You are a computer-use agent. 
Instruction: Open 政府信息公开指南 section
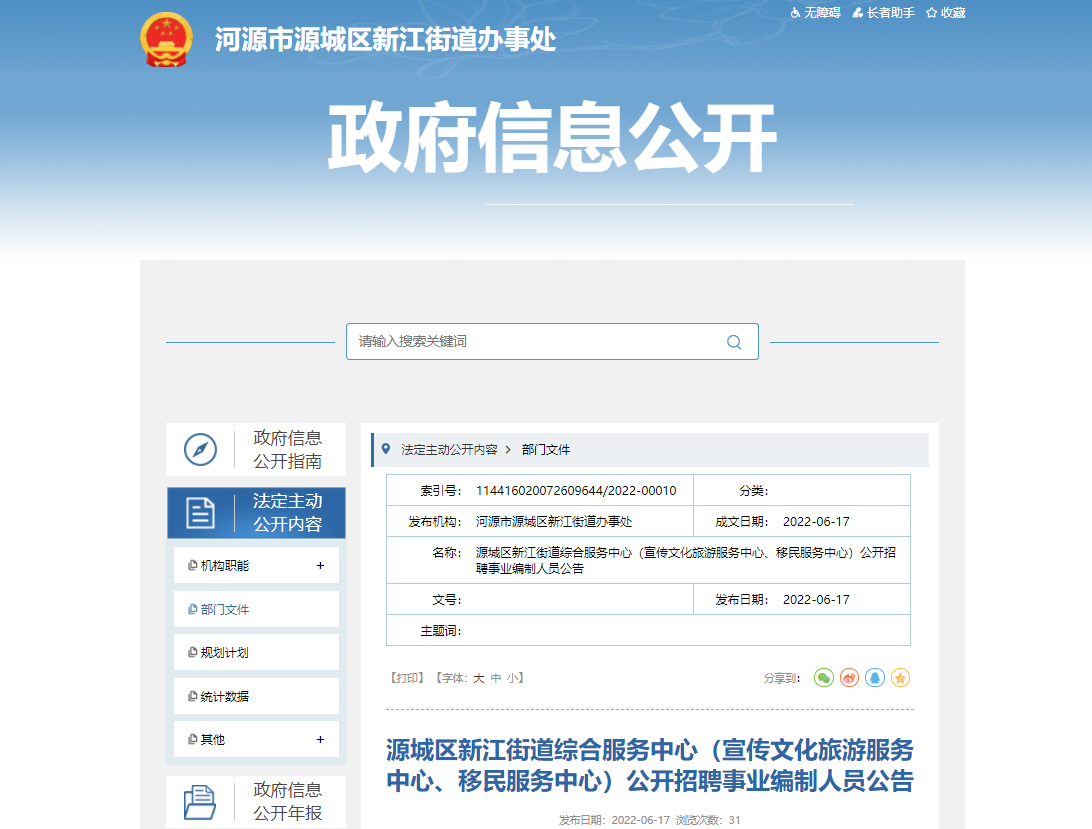pyautogui.click(x=256, y=449)
